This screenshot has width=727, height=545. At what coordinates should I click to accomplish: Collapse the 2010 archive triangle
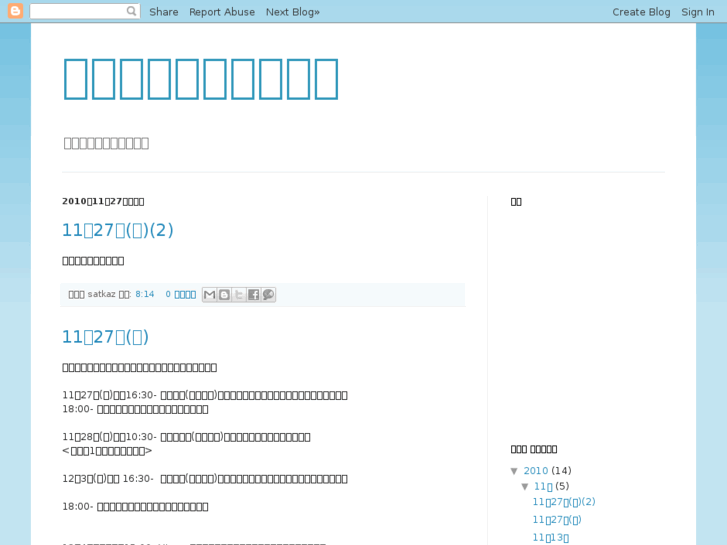514,471
